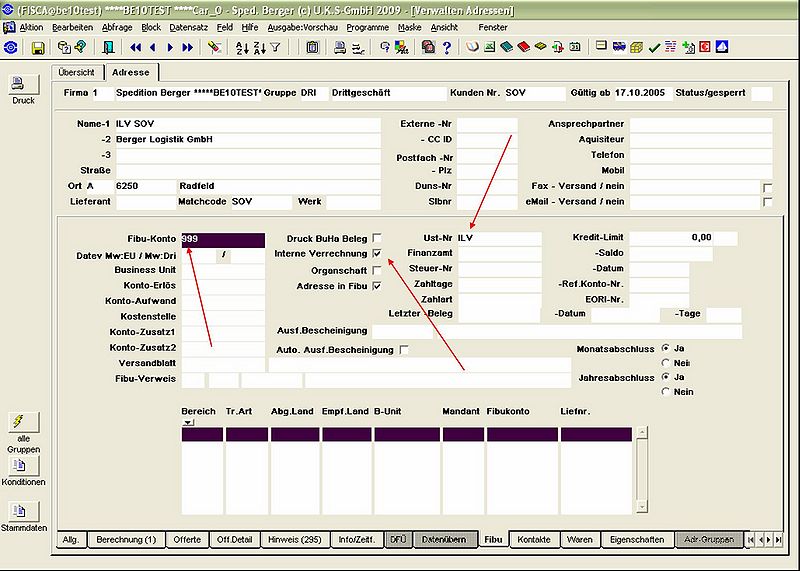
Task: Sort ascending A-Z icon
Action: 242,47
